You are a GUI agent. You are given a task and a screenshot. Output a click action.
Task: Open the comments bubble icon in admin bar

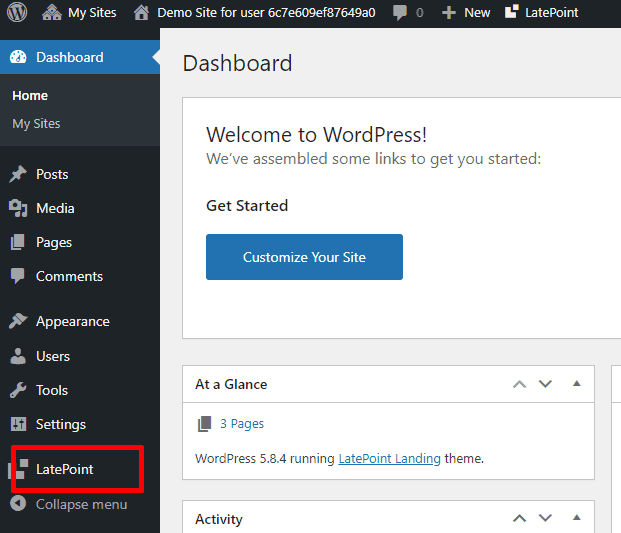[x=400, y=13]
